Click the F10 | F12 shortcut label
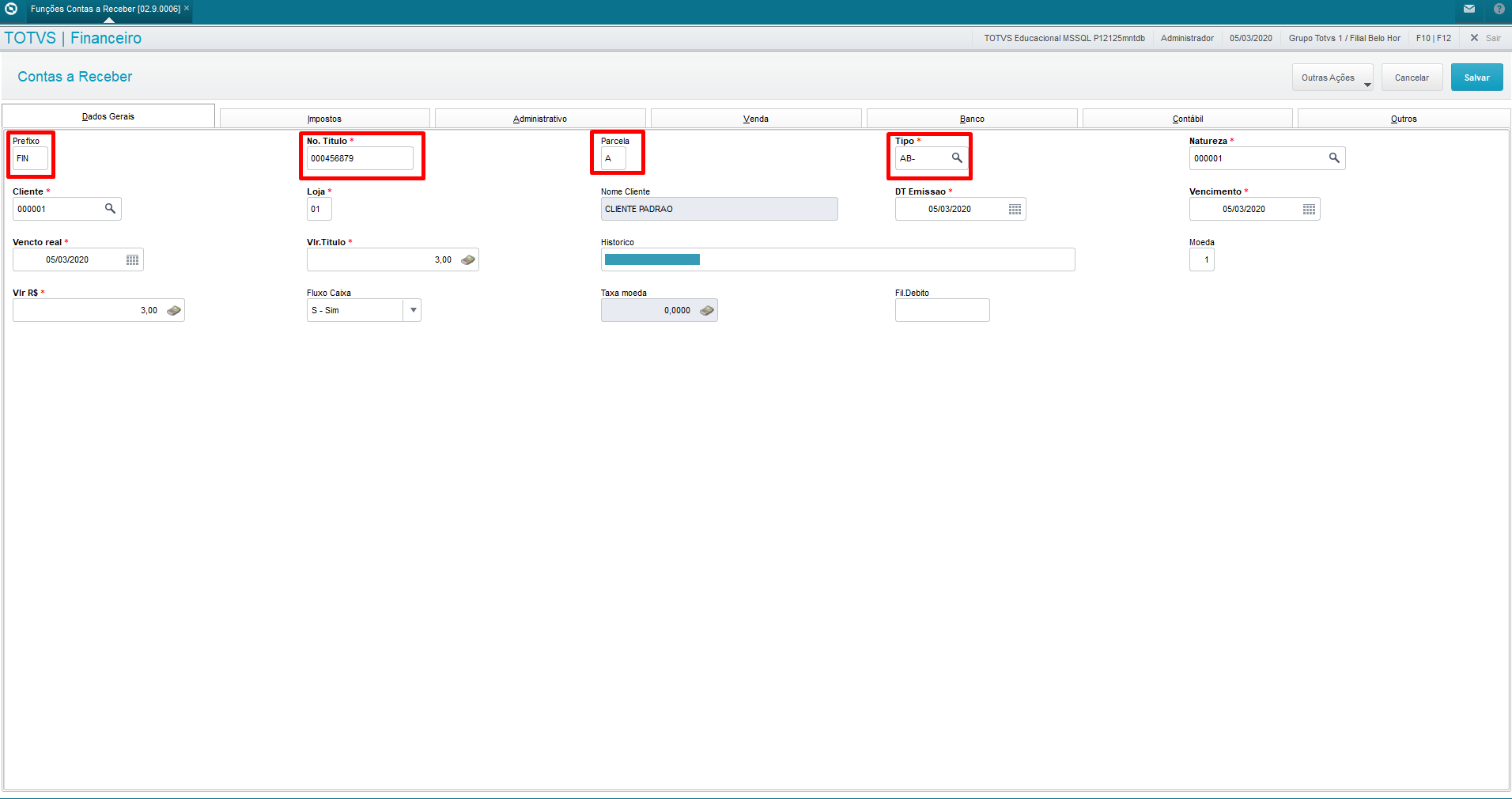The width and height of the screenshot is (1512, 799). tap(1433, 38)
